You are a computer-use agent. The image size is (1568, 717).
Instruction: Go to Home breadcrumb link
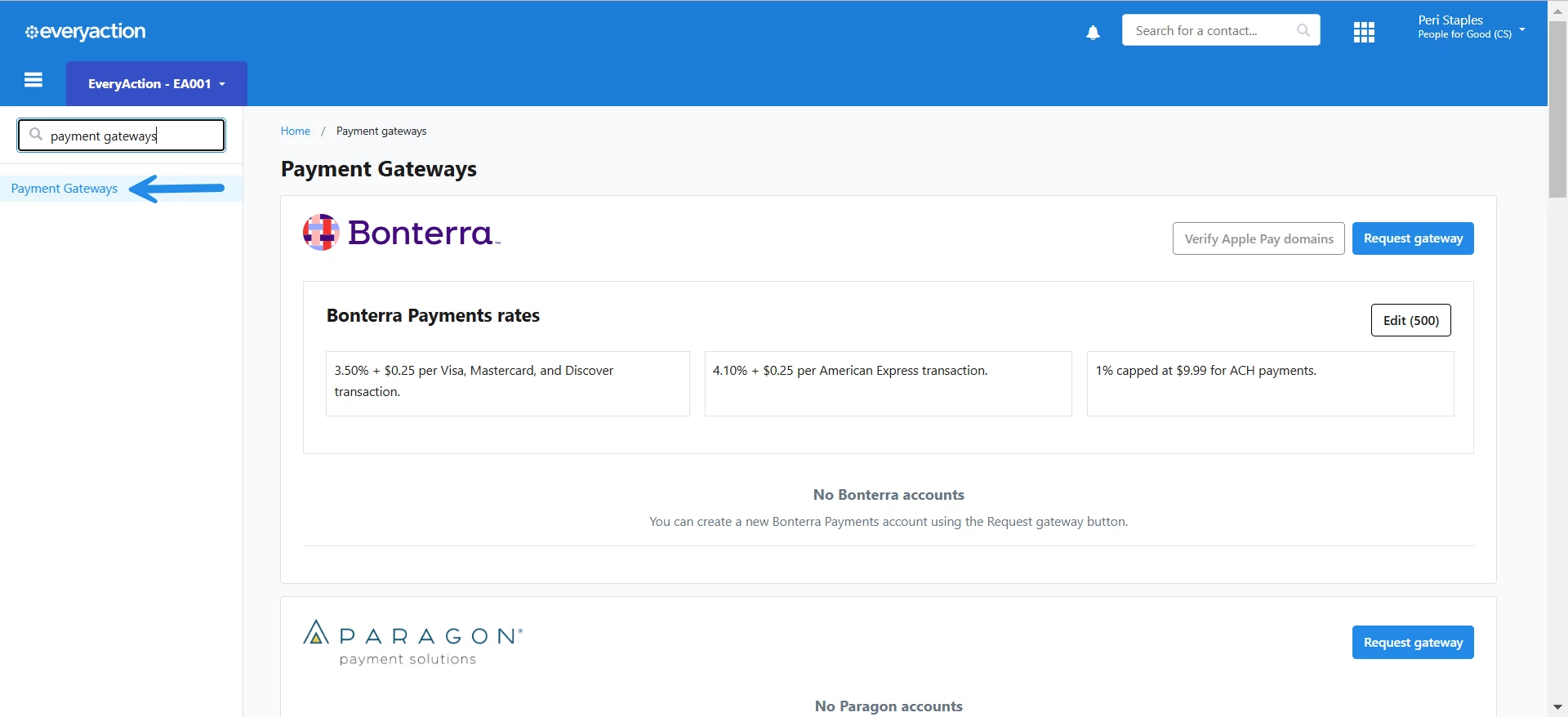295,131
